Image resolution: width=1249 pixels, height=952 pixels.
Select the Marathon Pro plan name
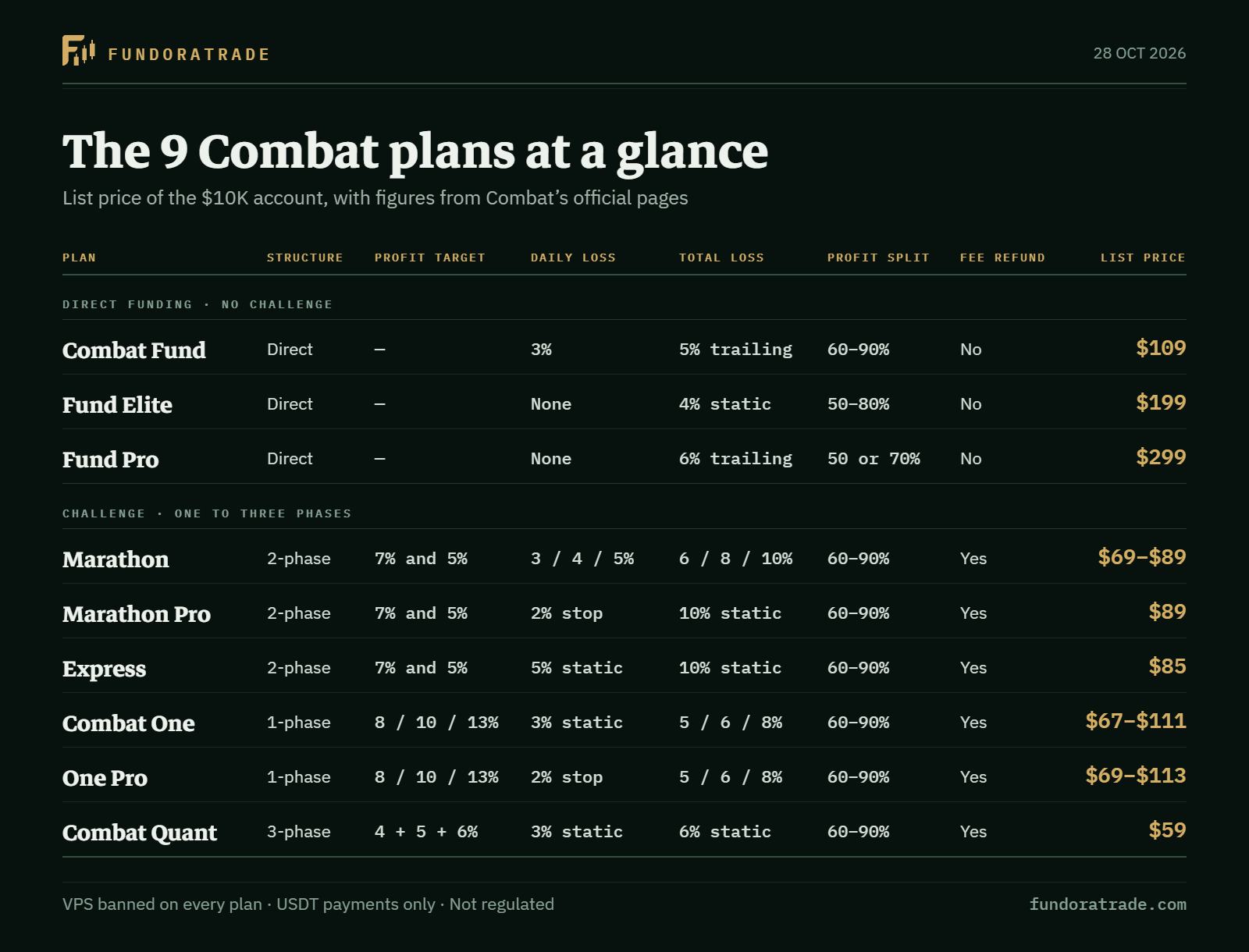coord(137,614)
